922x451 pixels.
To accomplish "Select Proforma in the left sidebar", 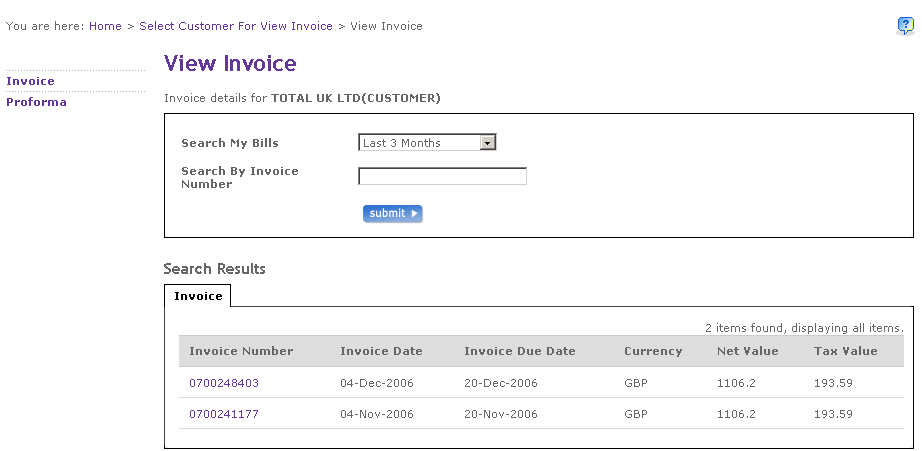I will pyautogui.click(x=37, y=102).
